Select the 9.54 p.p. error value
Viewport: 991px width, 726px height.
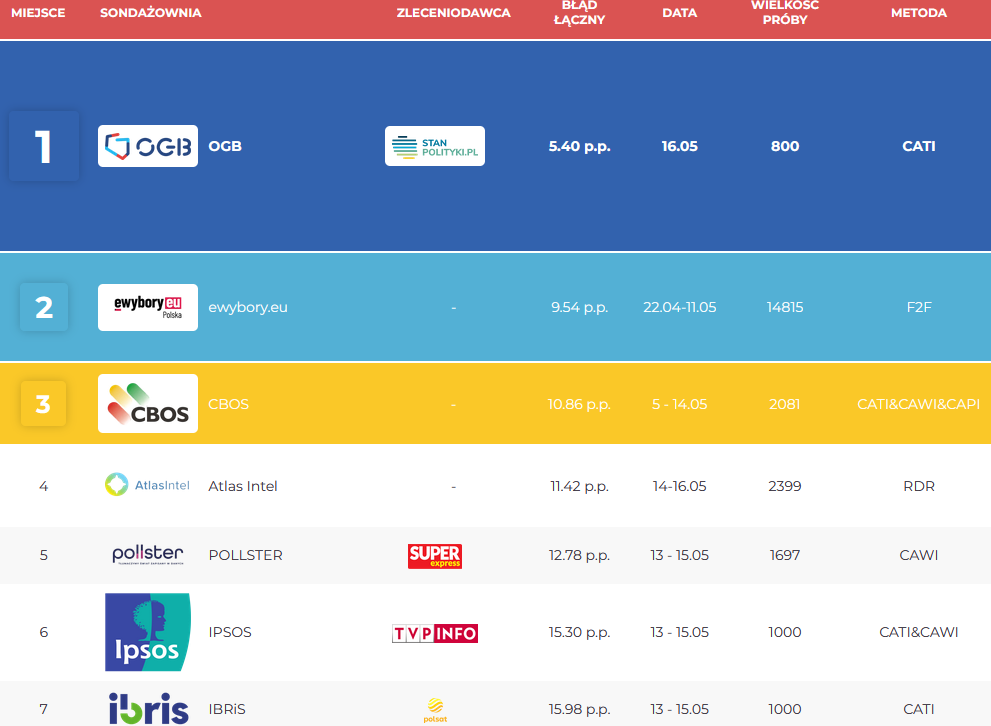click(x=580, y=308)
